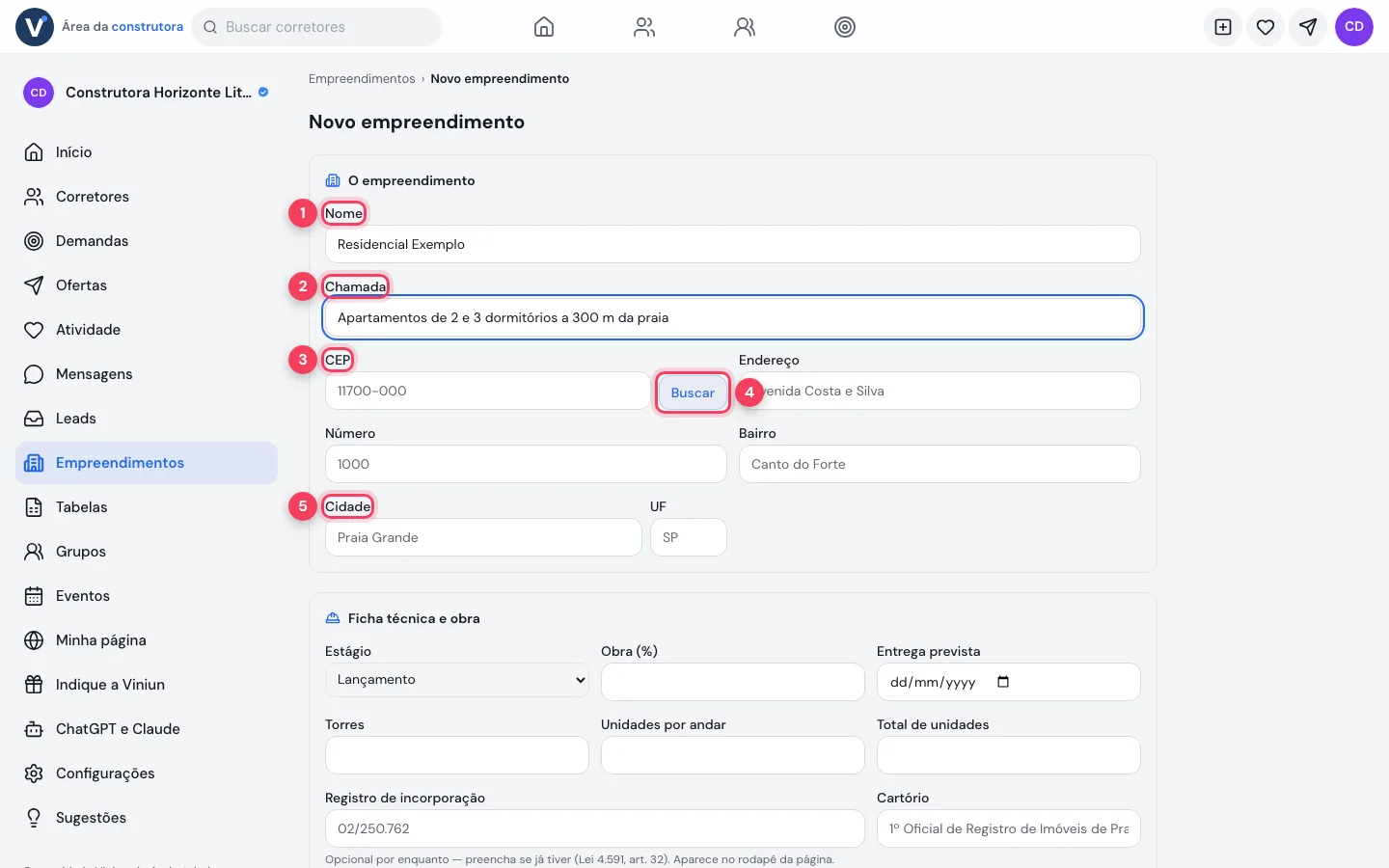
Task: Open Leads in the sidebar
Action: pos(147,419)
